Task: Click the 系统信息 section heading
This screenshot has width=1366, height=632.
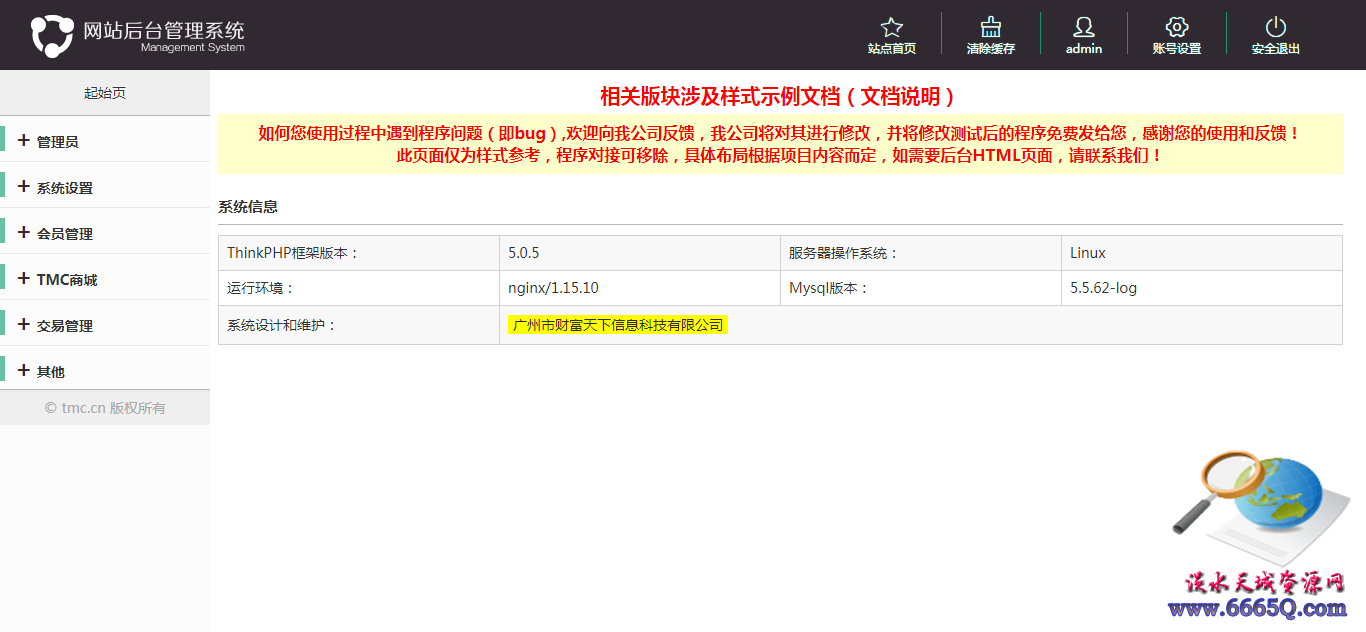Action: [248, 207]
